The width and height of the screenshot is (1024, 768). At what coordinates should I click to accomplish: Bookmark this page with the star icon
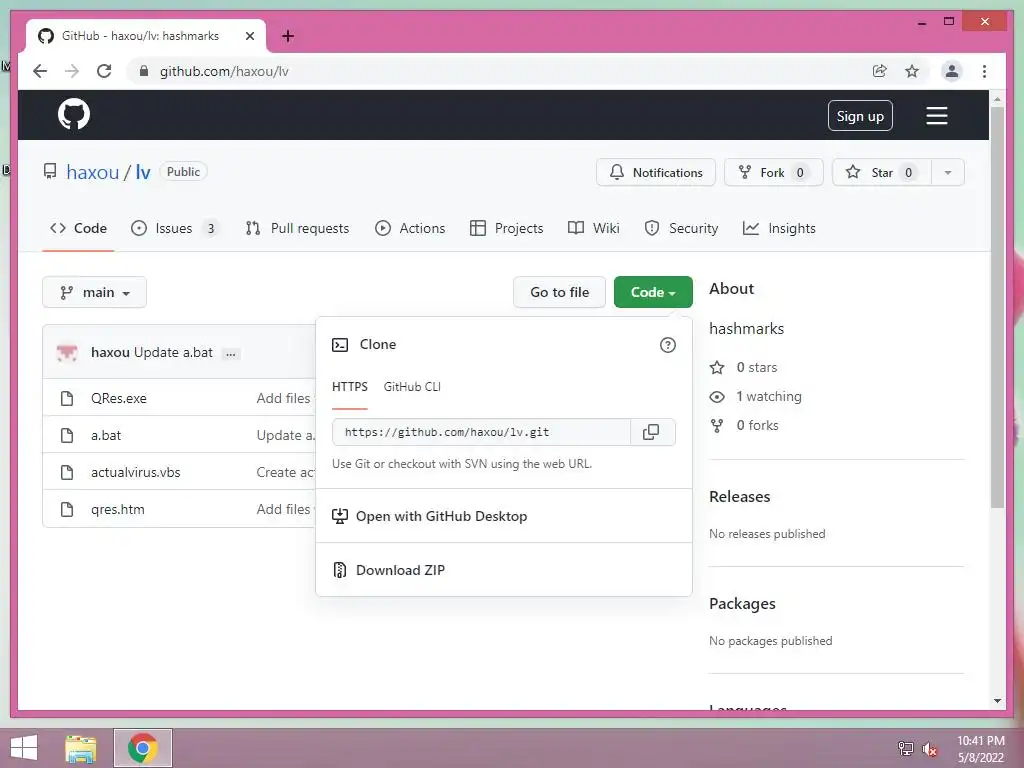coord(912,71)
